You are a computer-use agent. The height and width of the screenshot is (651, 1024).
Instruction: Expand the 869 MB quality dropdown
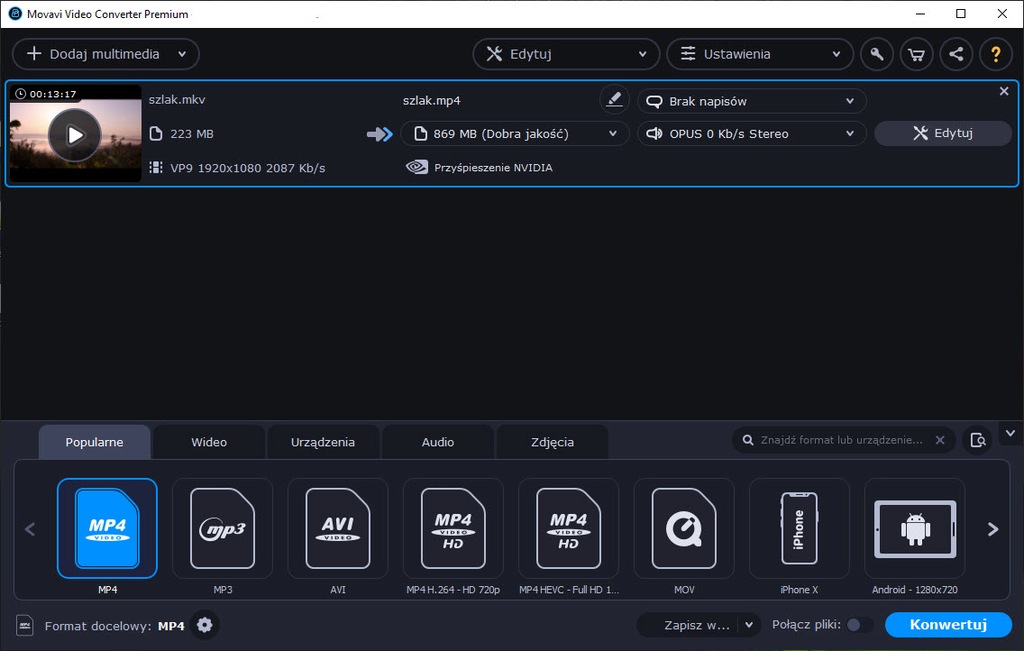[515, 134]
